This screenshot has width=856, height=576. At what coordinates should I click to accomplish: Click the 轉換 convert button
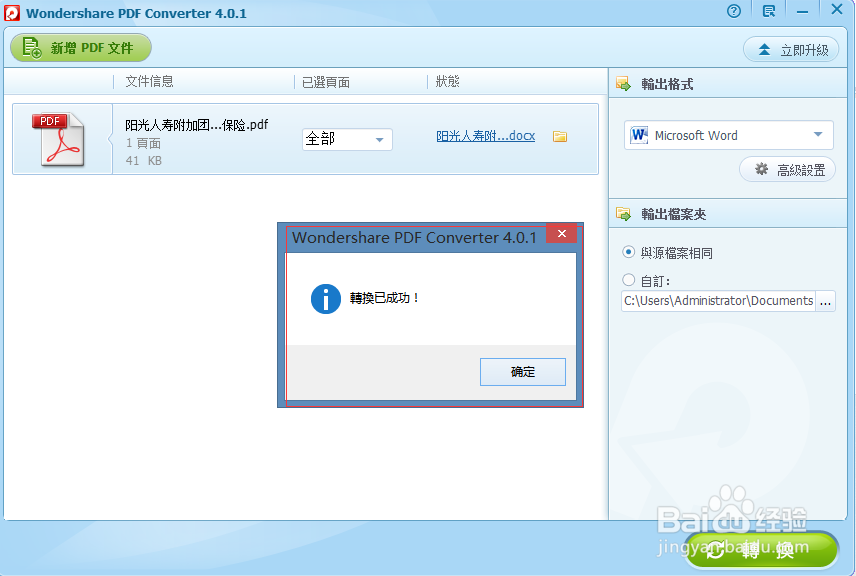tap(762, 549)
